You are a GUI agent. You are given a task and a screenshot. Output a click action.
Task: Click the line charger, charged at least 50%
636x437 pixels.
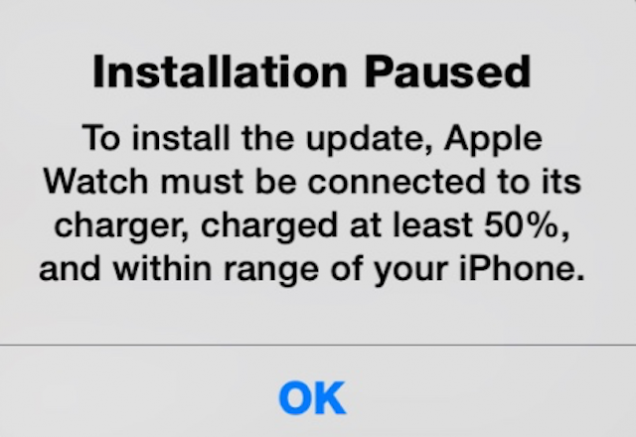click(312, 227)
